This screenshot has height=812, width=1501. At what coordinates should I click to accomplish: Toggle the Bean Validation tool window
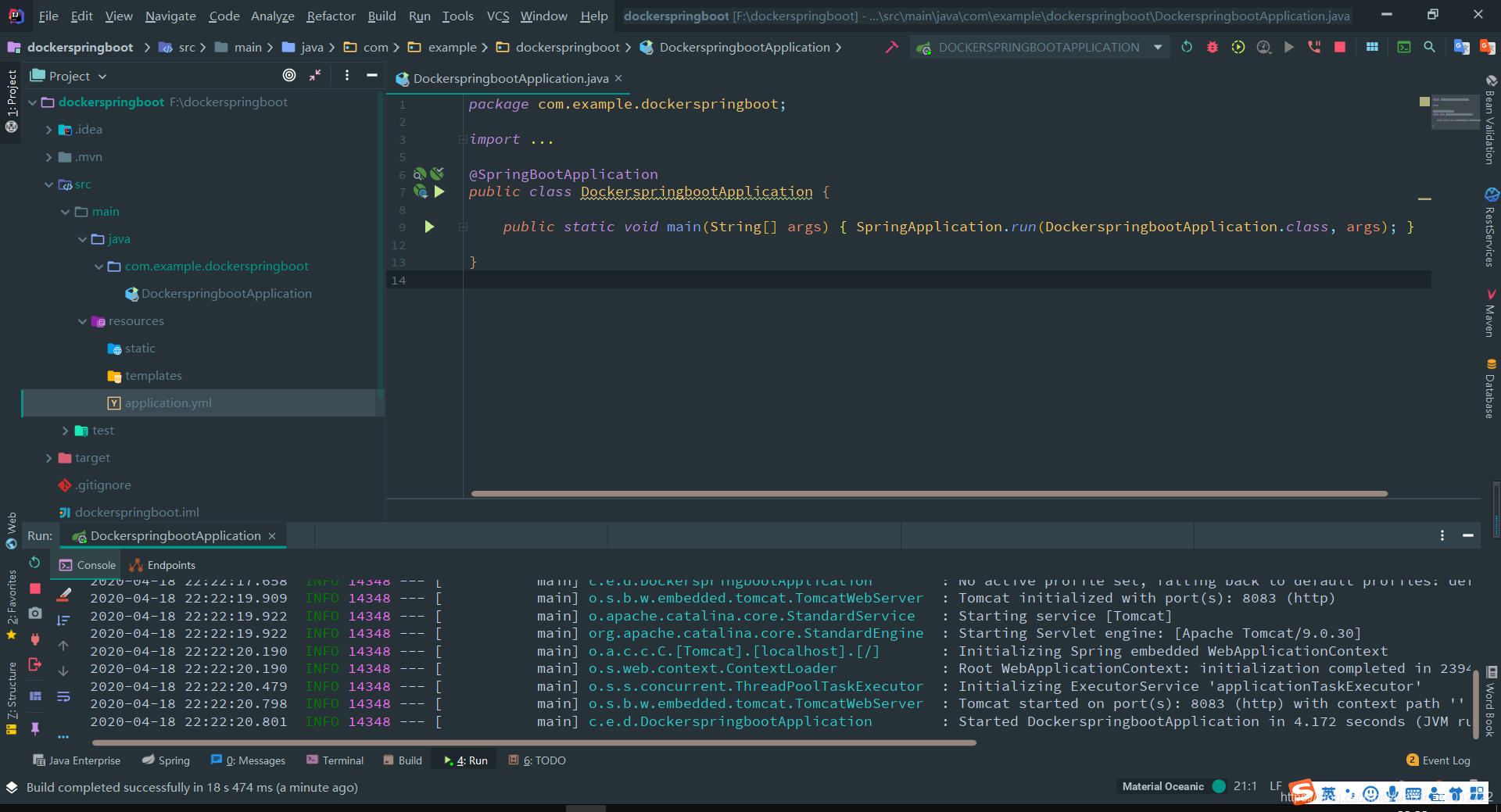(1490, 120)
